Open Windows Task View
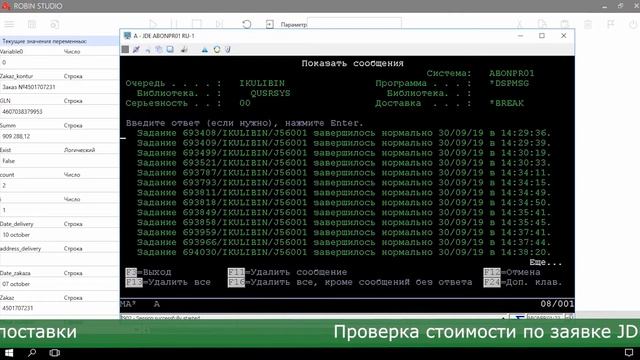The image size is (640, 360). [54, 353]
